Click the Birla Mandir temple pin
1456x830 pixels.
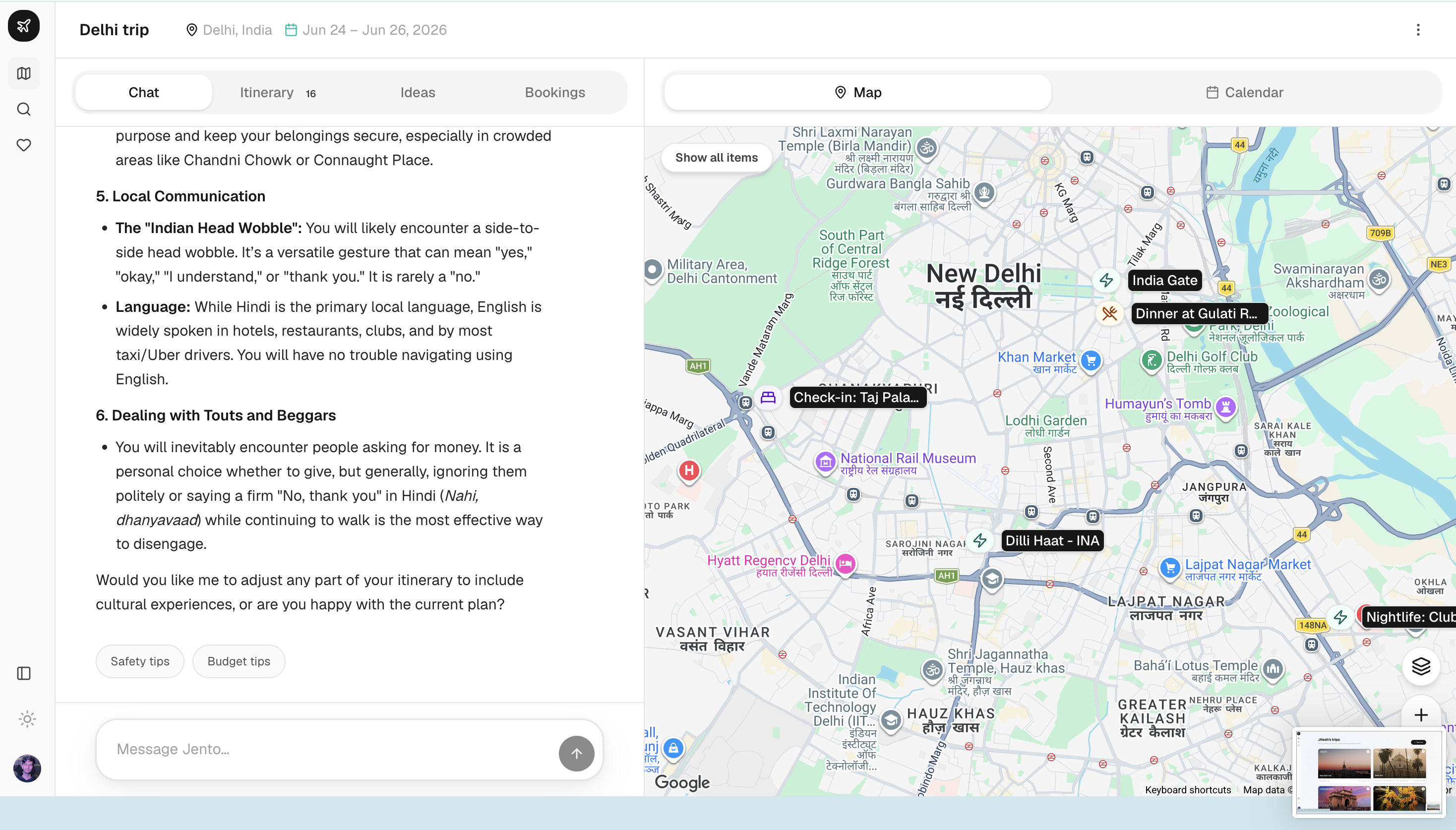point(927,148)
